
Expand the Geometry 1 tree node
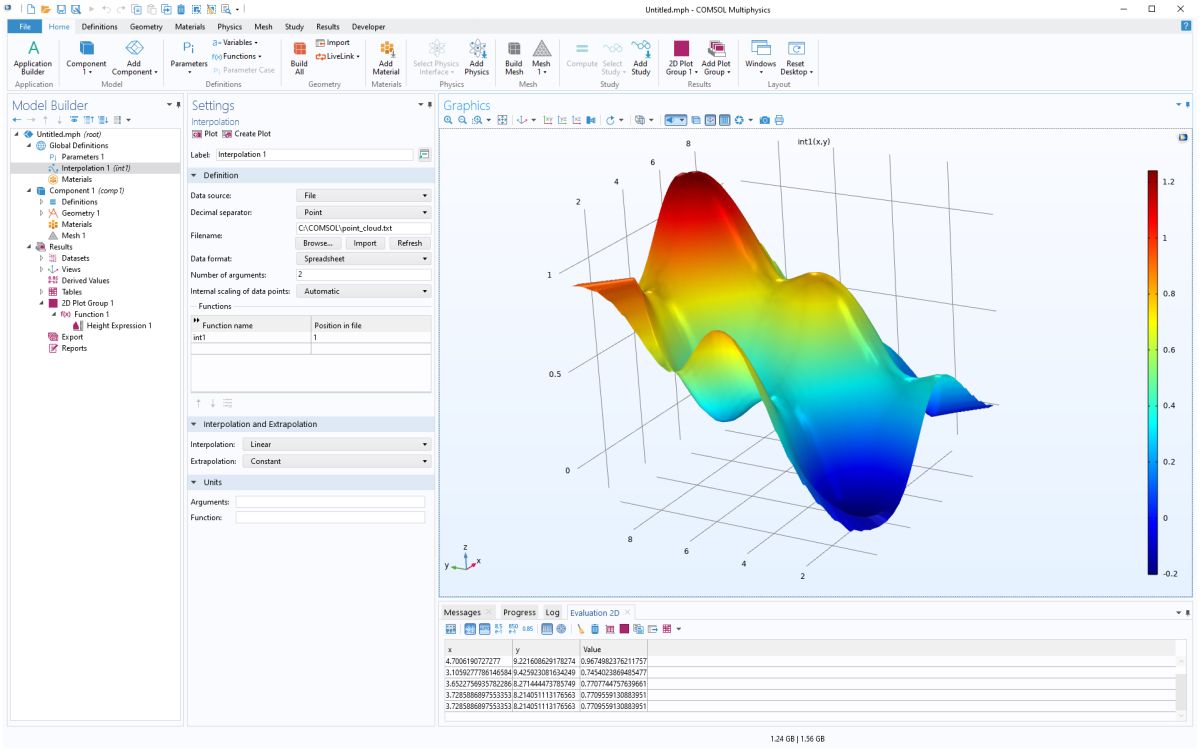(42, 213)
